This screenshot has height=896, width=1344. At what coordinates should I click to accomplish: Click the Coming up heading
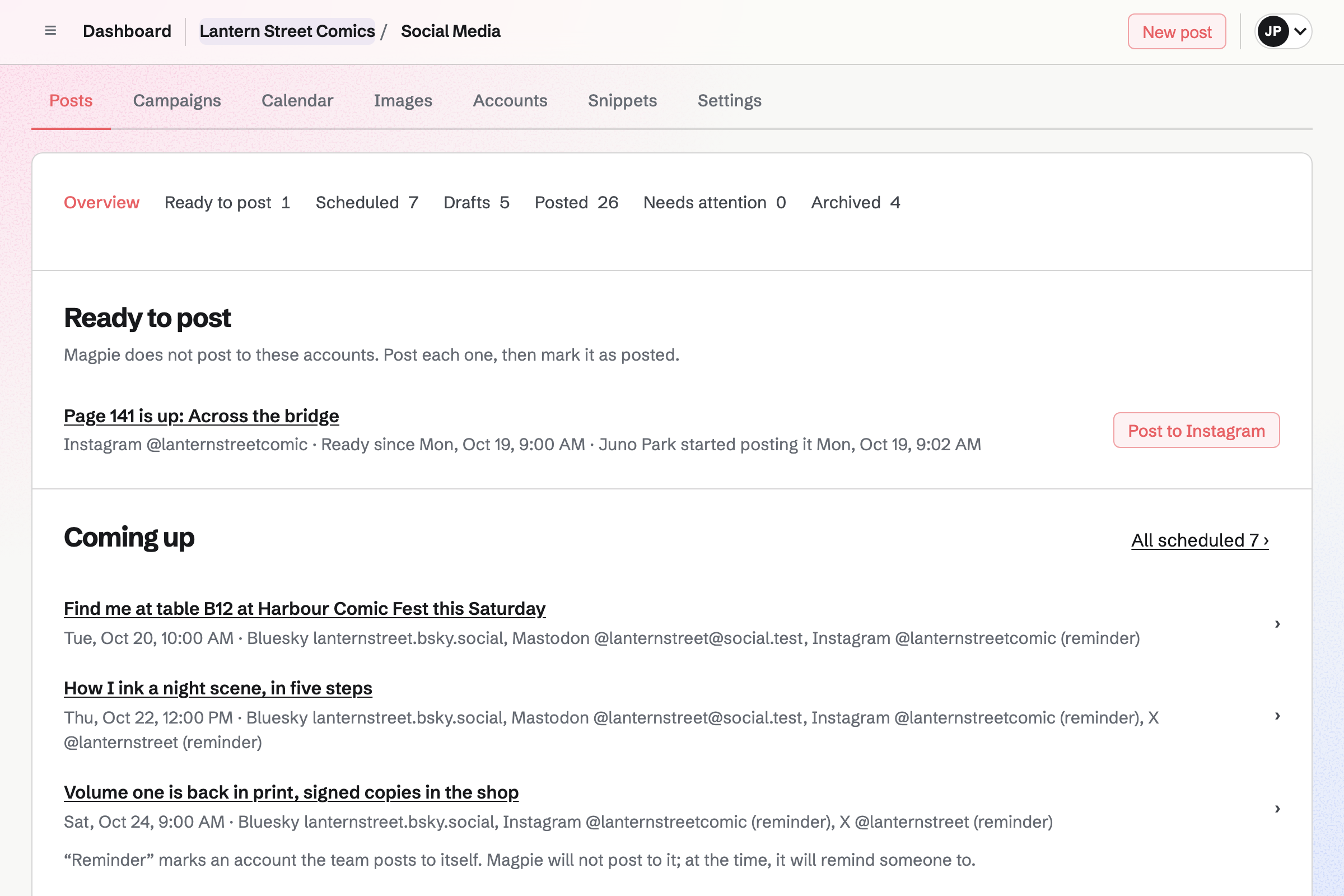click(129, 538)
